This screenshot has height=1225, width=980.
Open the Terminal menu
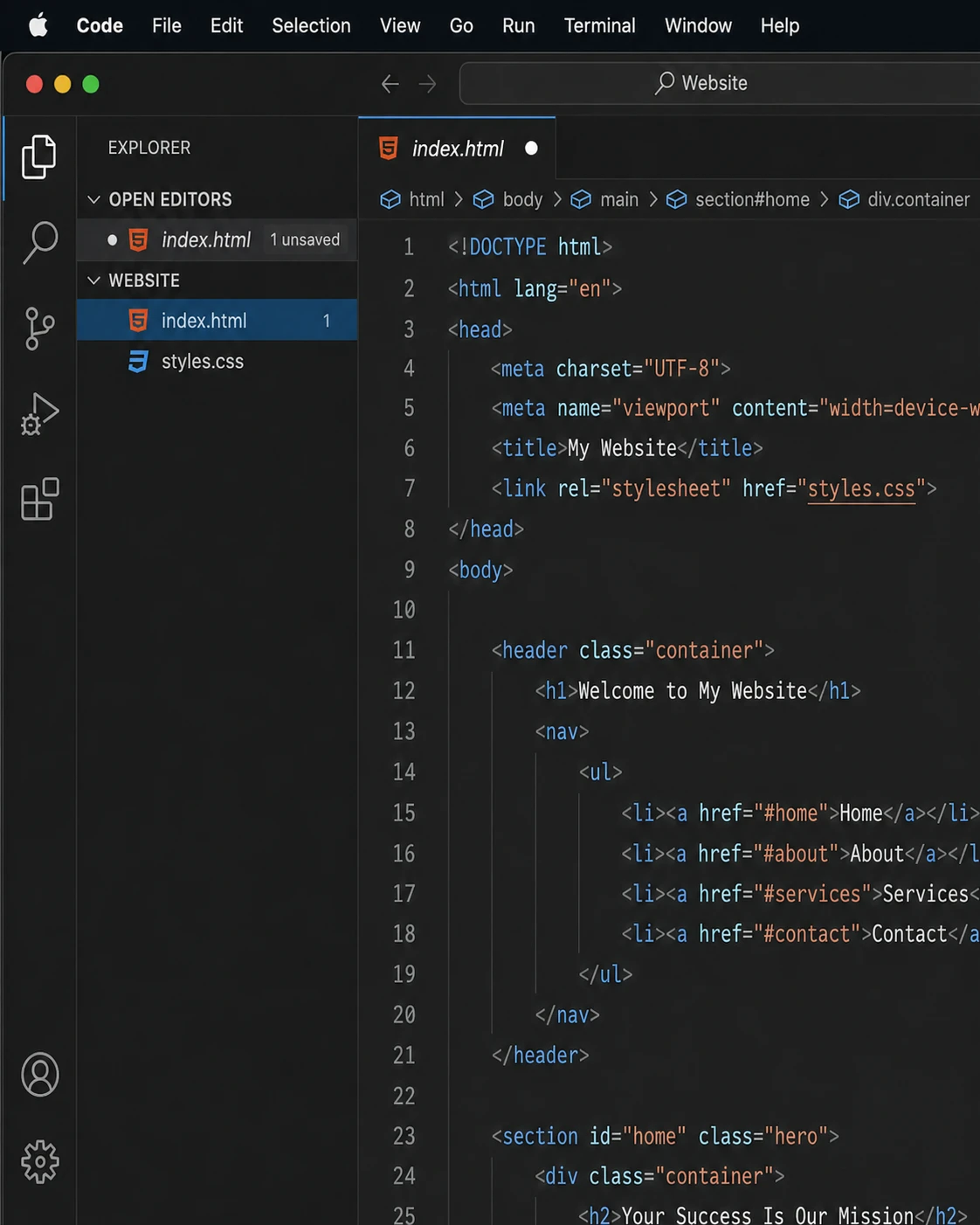pyautogui.click(x=599, y=25)
